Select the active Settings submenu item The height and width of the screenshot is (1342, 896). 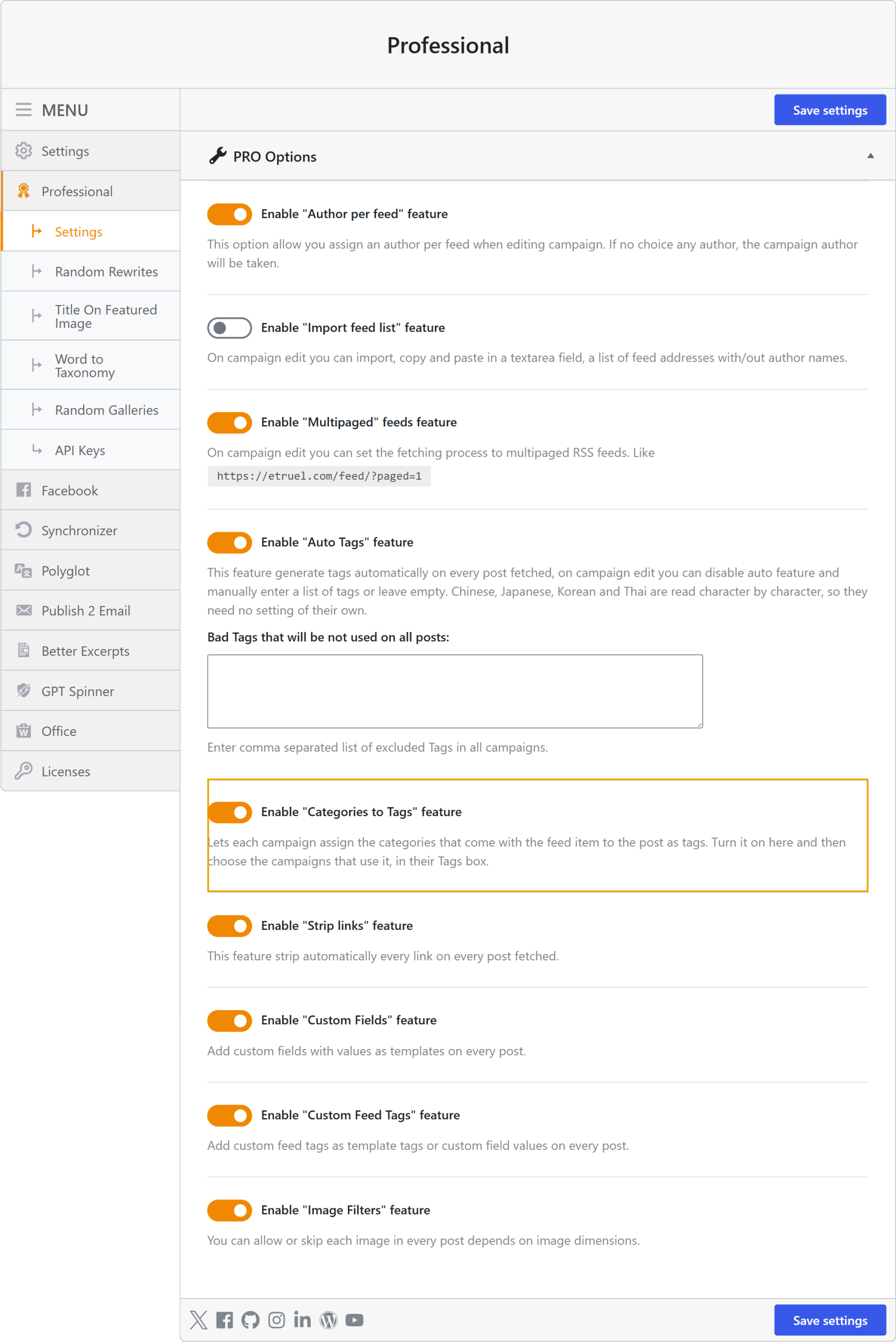click(x=91, y=231)
